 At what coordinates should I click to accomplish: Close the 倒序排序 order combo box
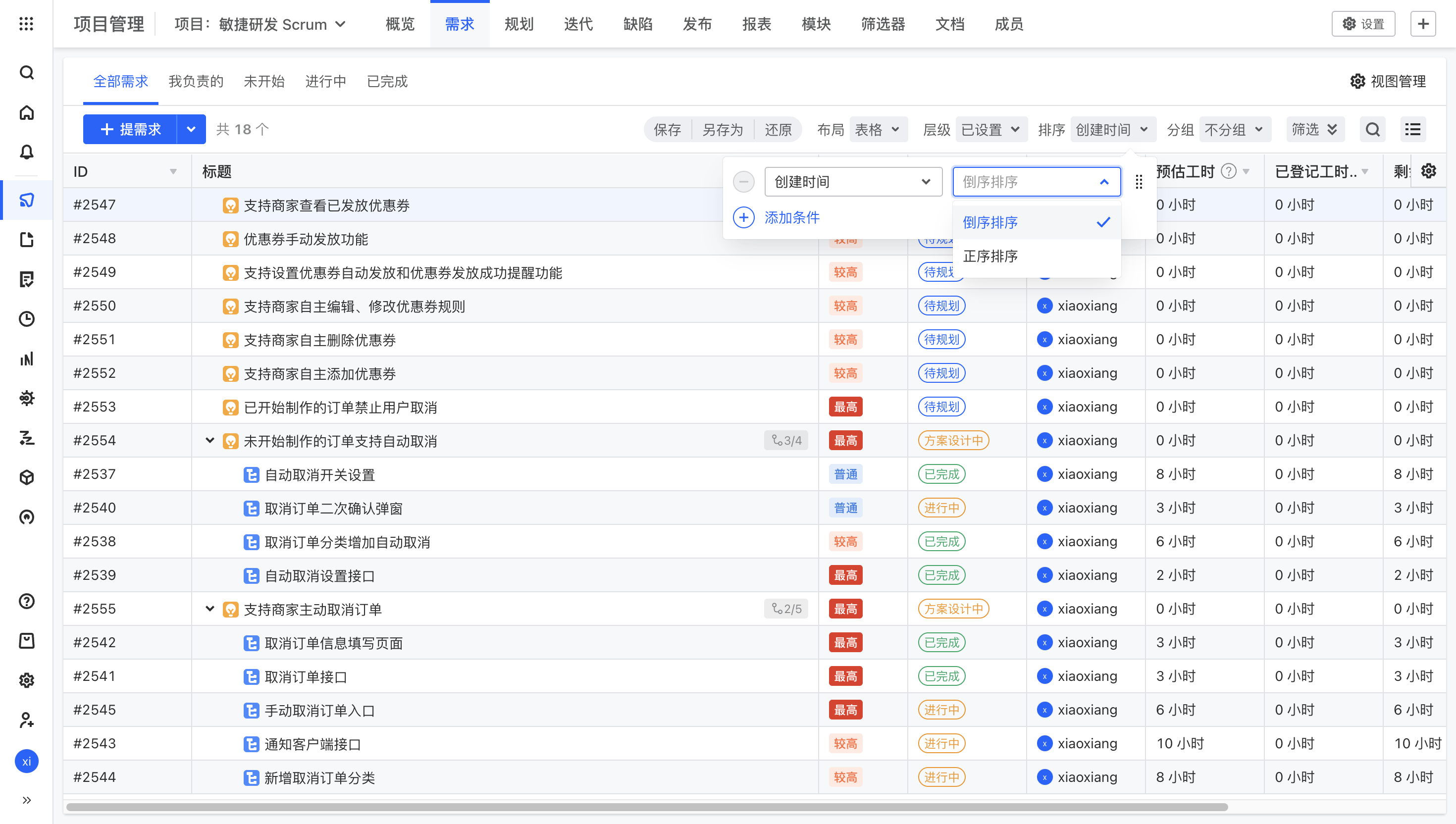[x=1037, y=182]
